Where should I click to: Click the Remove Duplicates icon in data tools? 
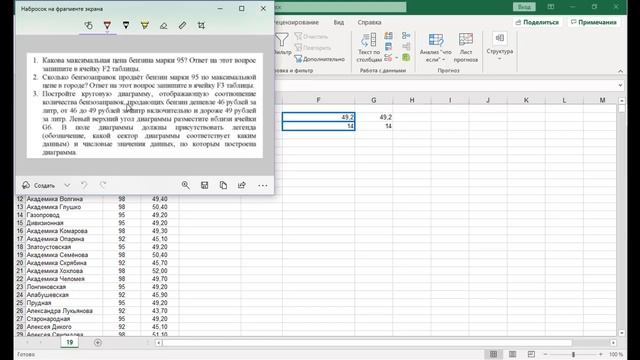[388, 47]
